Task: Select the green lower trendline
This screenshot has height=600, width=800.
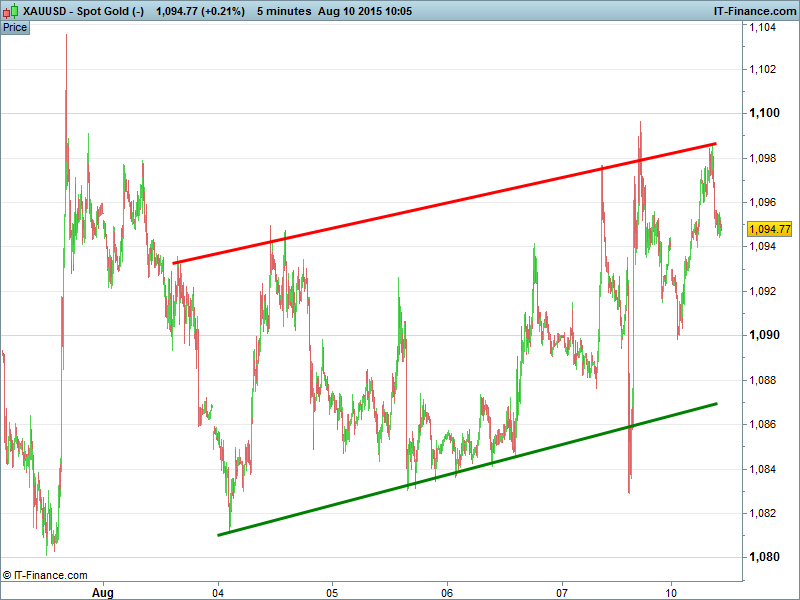Action: 467,469
